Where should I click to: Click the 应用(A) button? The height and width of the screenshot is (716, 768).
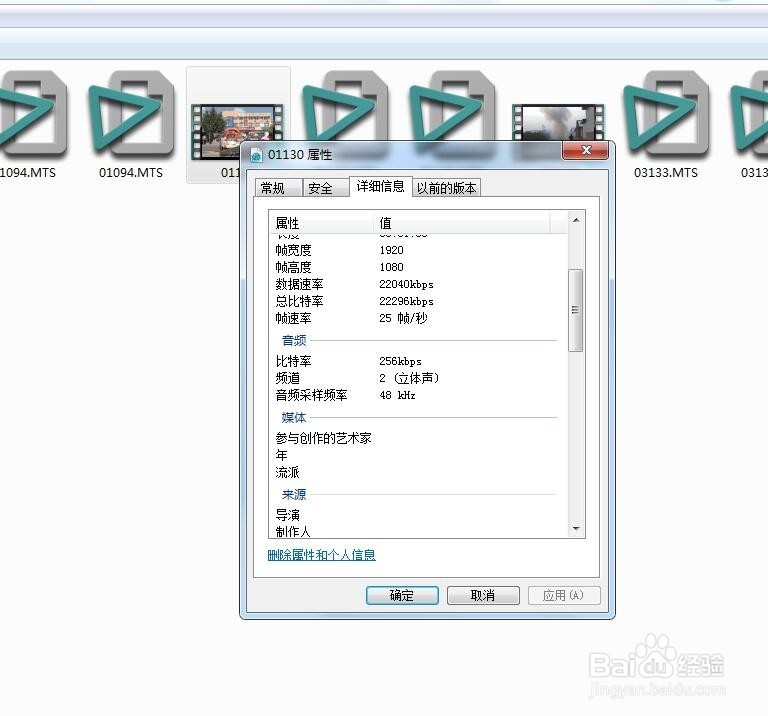(564, 596)
